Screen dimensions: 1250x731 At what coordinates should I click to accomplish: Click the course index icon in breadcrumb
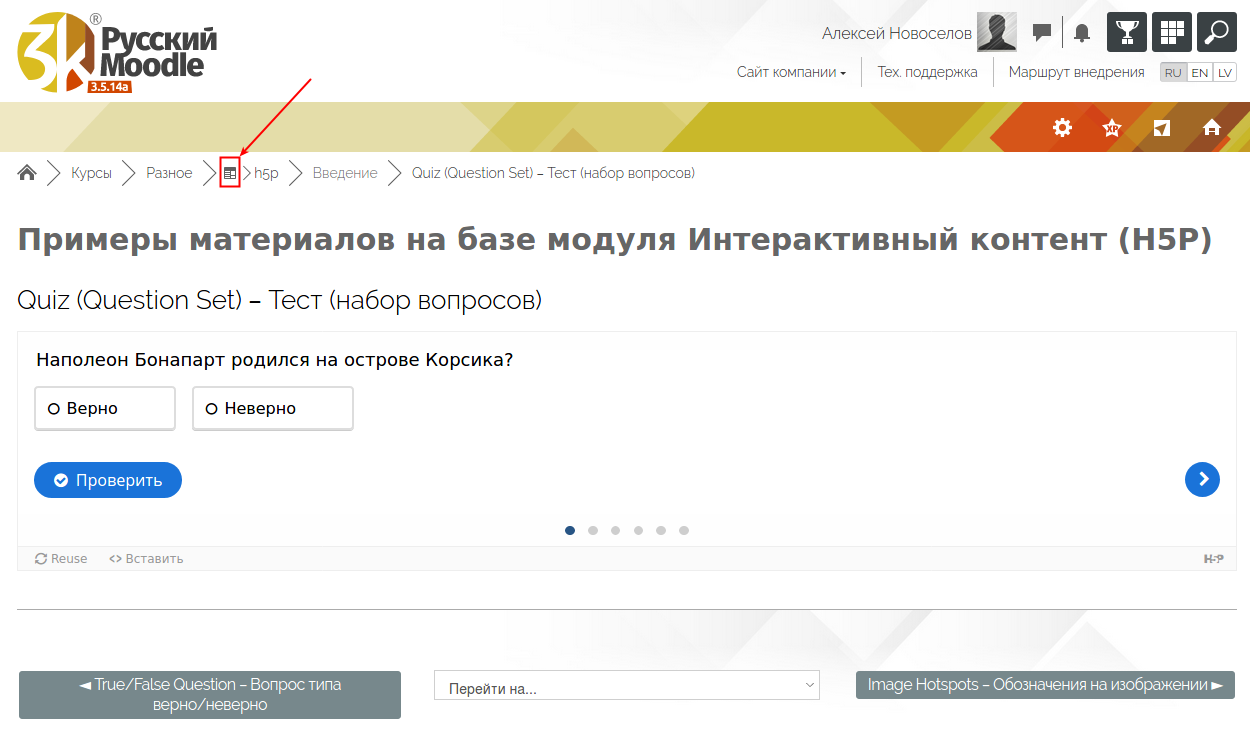[x=230, y=173]
